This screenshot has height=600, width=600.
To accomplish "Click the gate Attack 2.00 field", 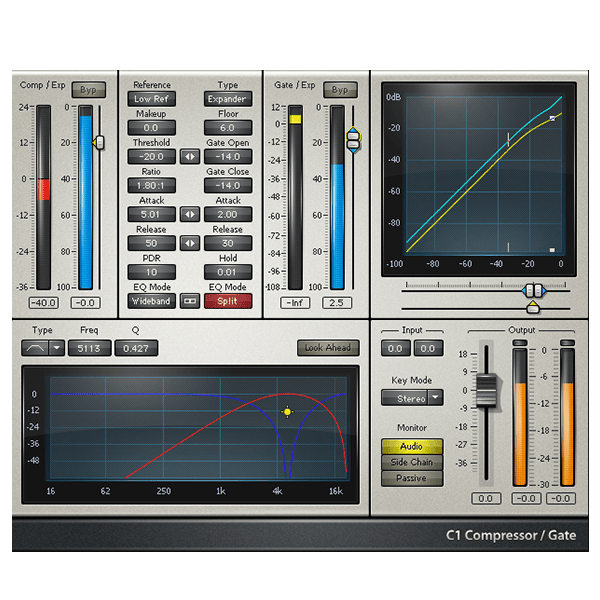I will (x=228, y=214).
